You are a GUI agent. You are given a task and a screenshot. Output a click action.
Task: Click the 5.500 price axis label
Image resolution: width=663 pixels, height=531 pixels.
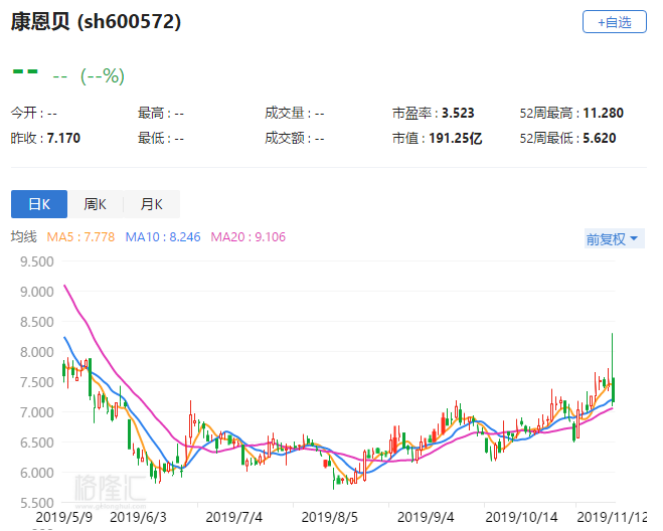[37, 503]
